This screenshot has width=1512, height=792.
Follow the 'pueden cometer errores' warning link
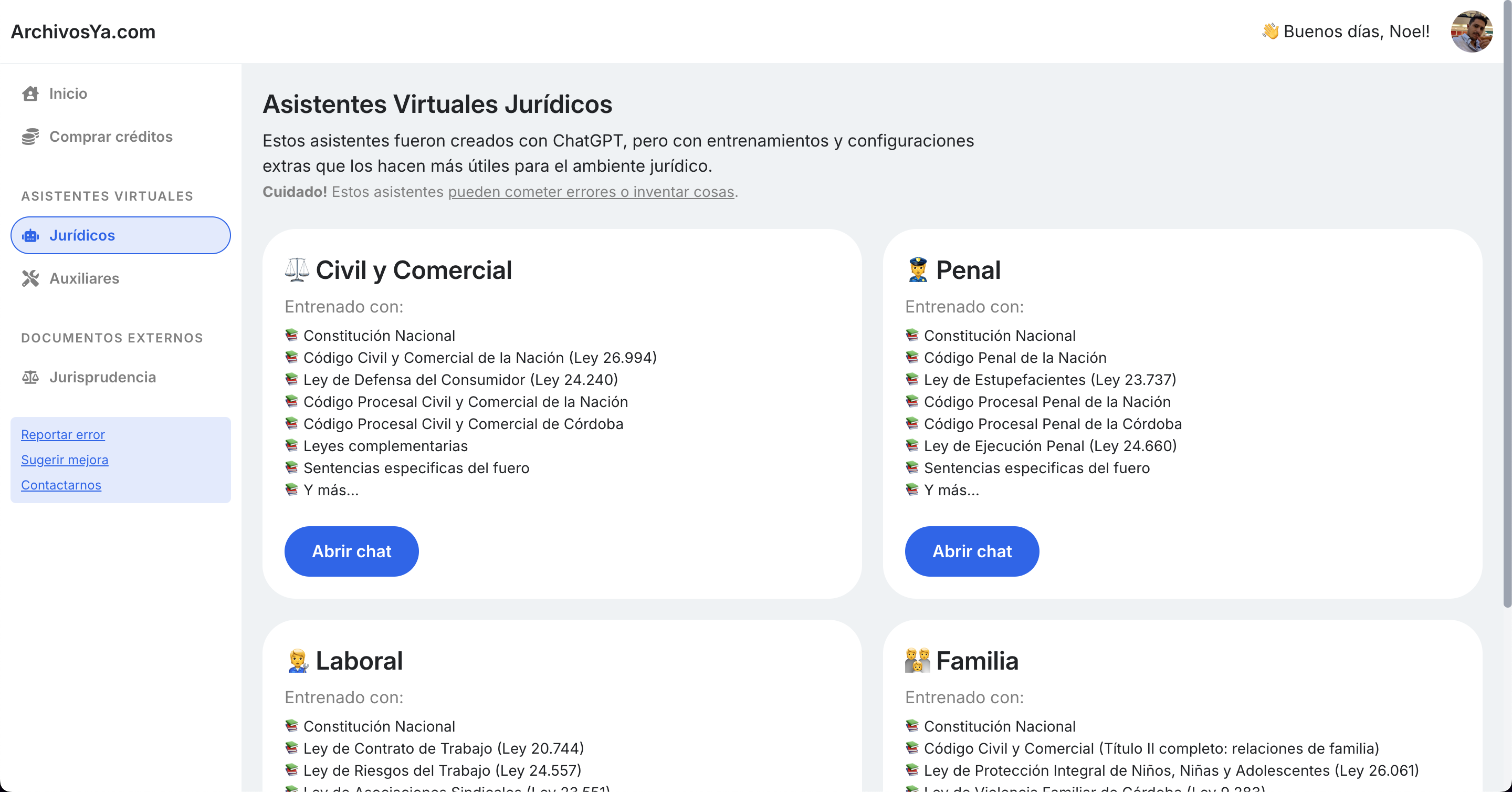[591, 192]
